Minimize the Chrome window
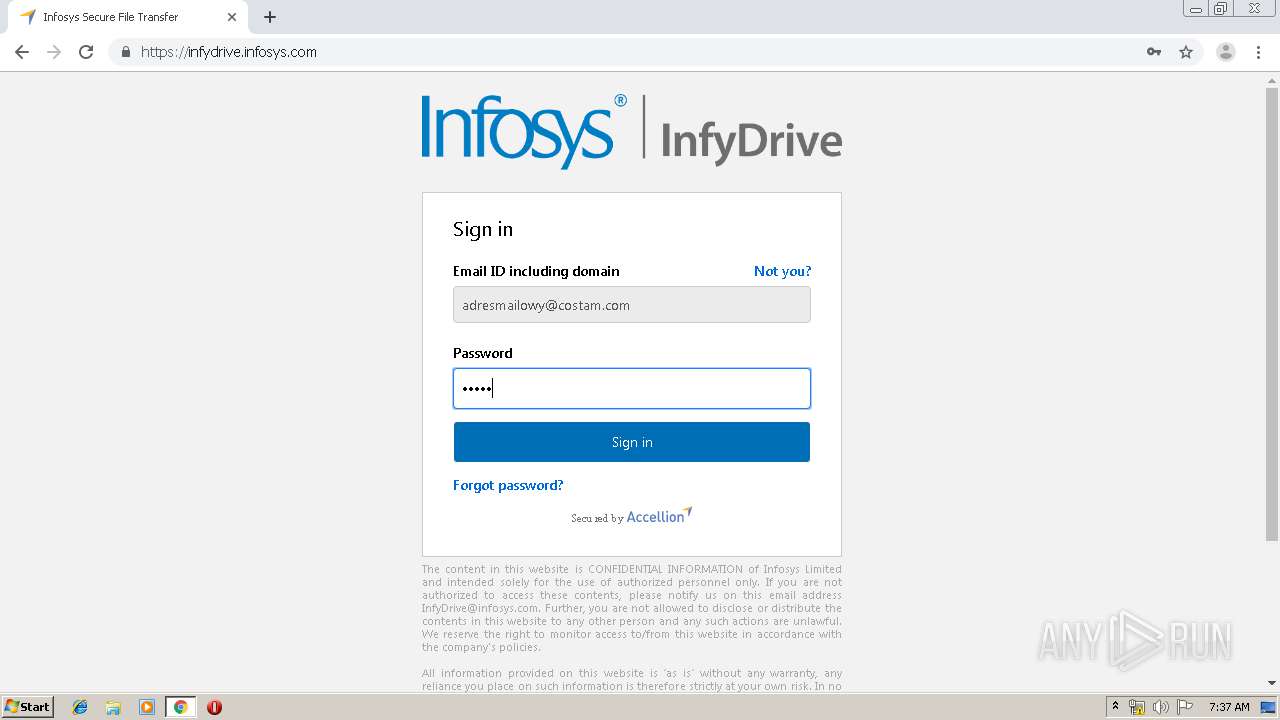This screenshot has height=720, width=1280. (1195, 9)
